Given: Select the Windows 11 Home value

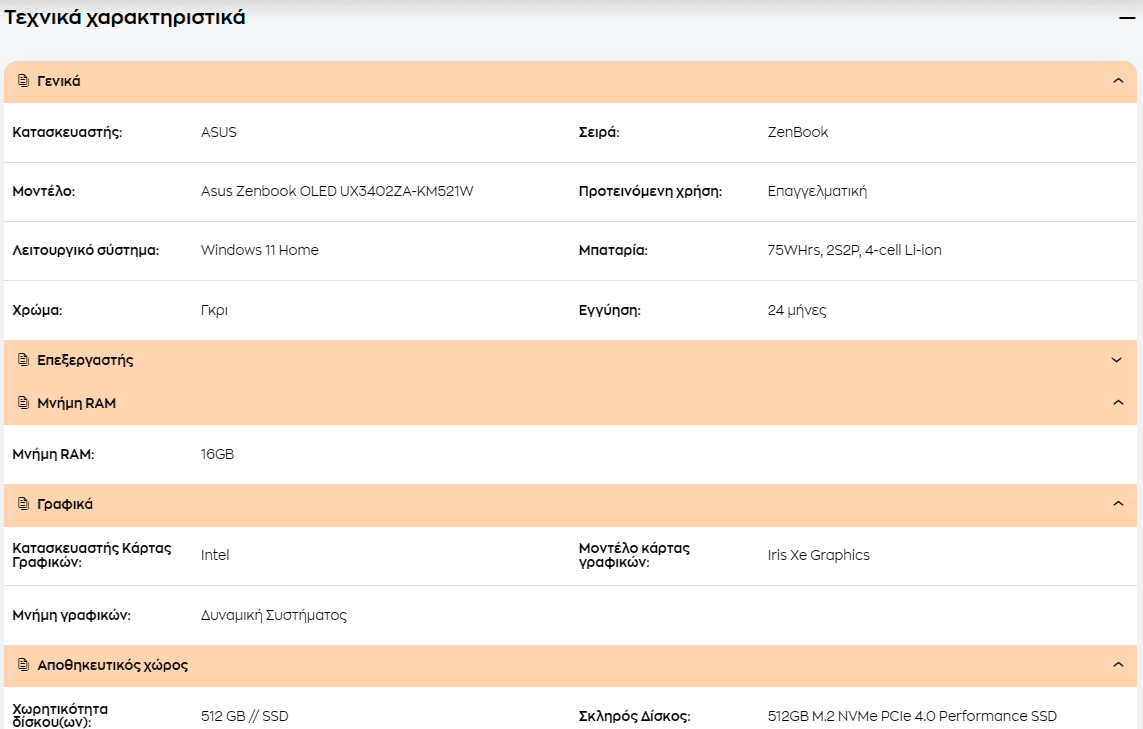Looking at the screenshot, I should point(260,250).
